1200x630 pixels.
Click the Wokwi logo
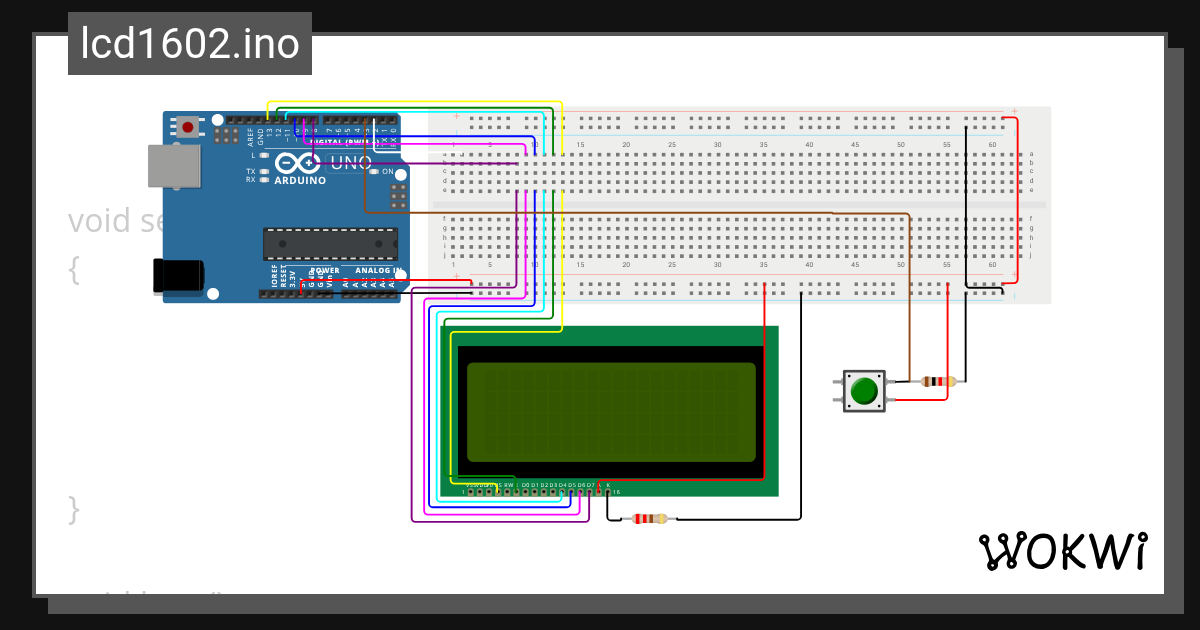coord(1063,552)
